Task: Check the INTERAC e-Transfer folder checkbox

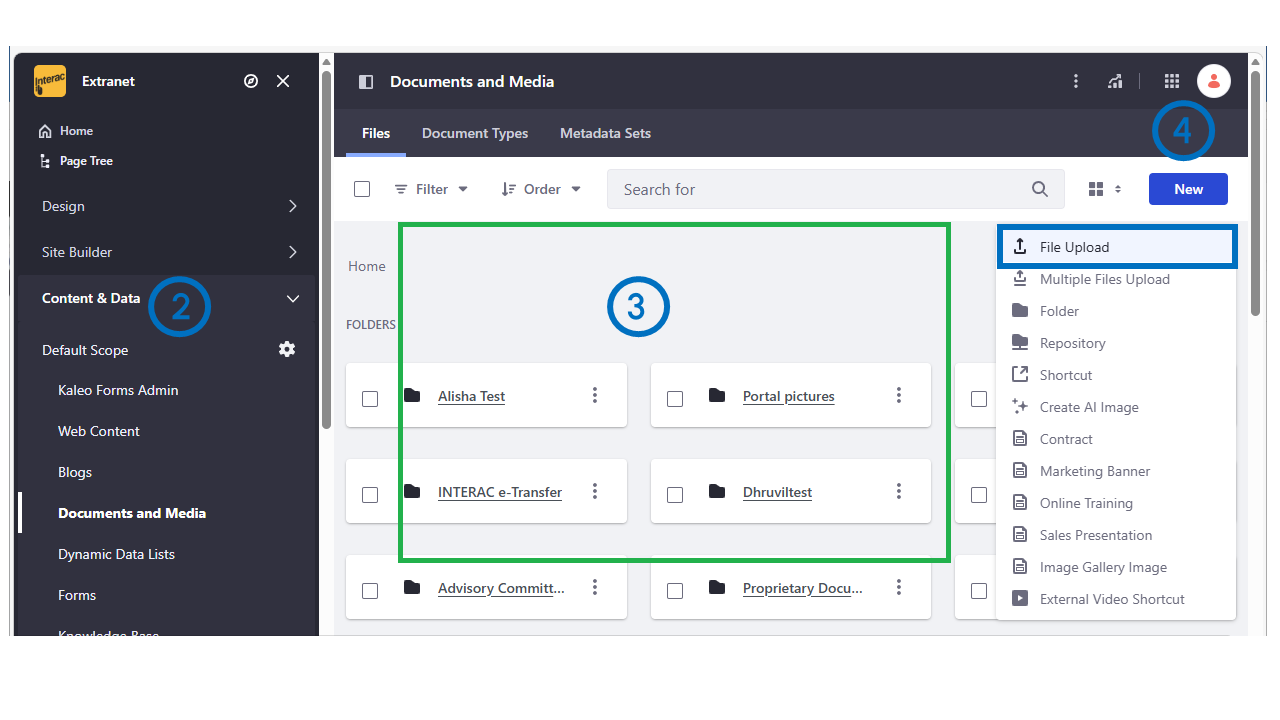Action: coord(370,495)
